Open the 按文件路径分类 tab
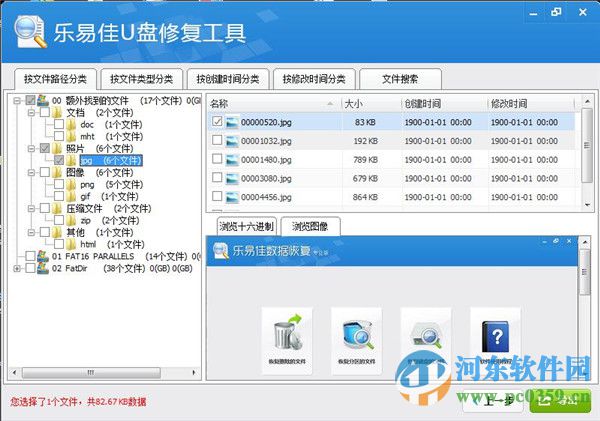The width and height of the screenshot is (600, 421). (55, 79)
